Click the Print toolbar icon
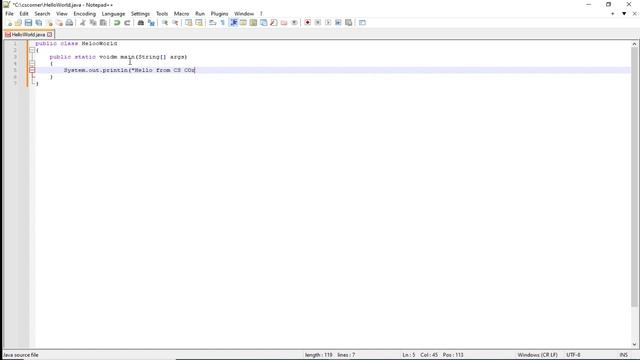 click(x=69, y=23)
